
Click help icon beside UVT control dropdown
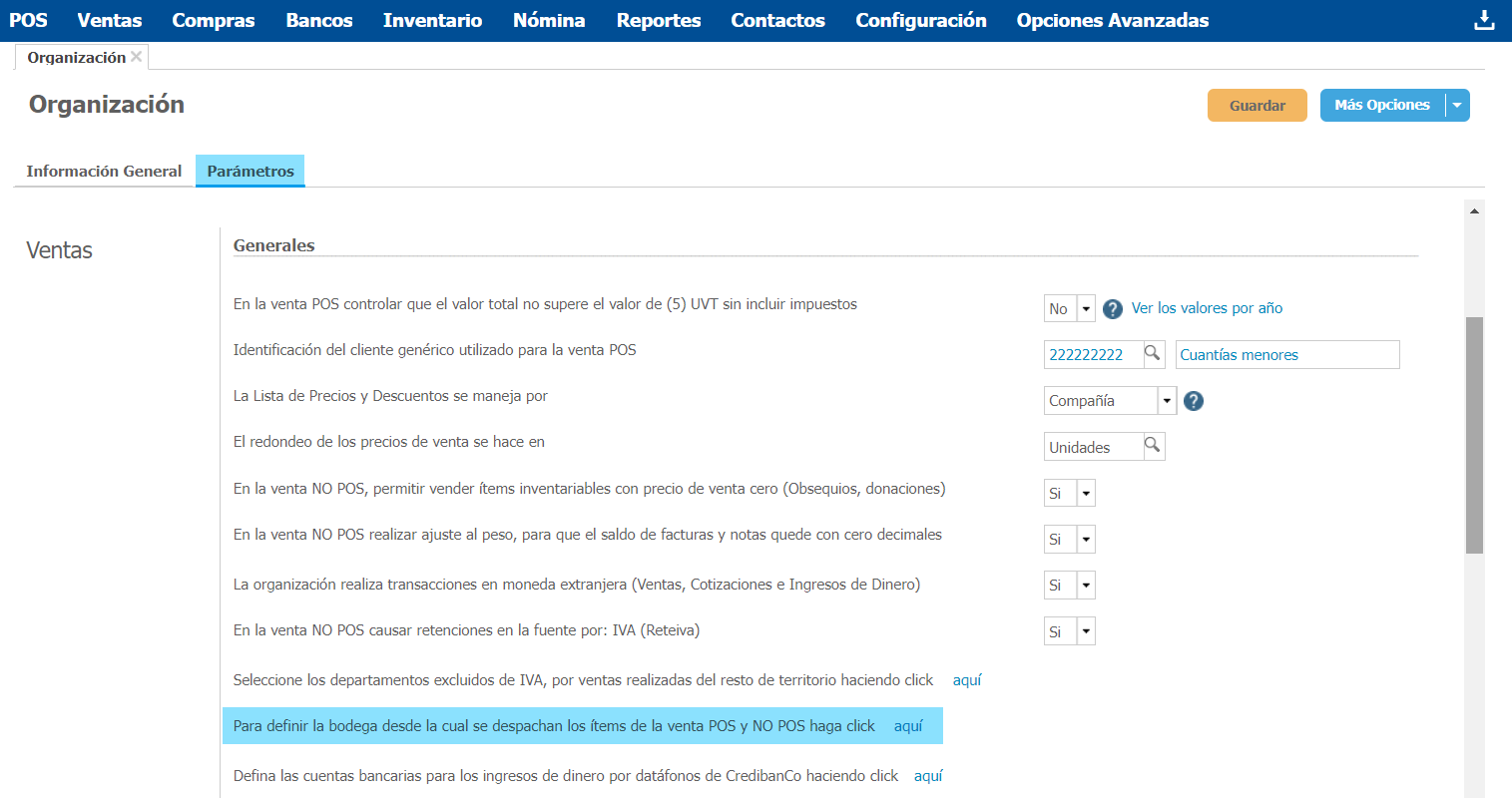[1113, 309]
